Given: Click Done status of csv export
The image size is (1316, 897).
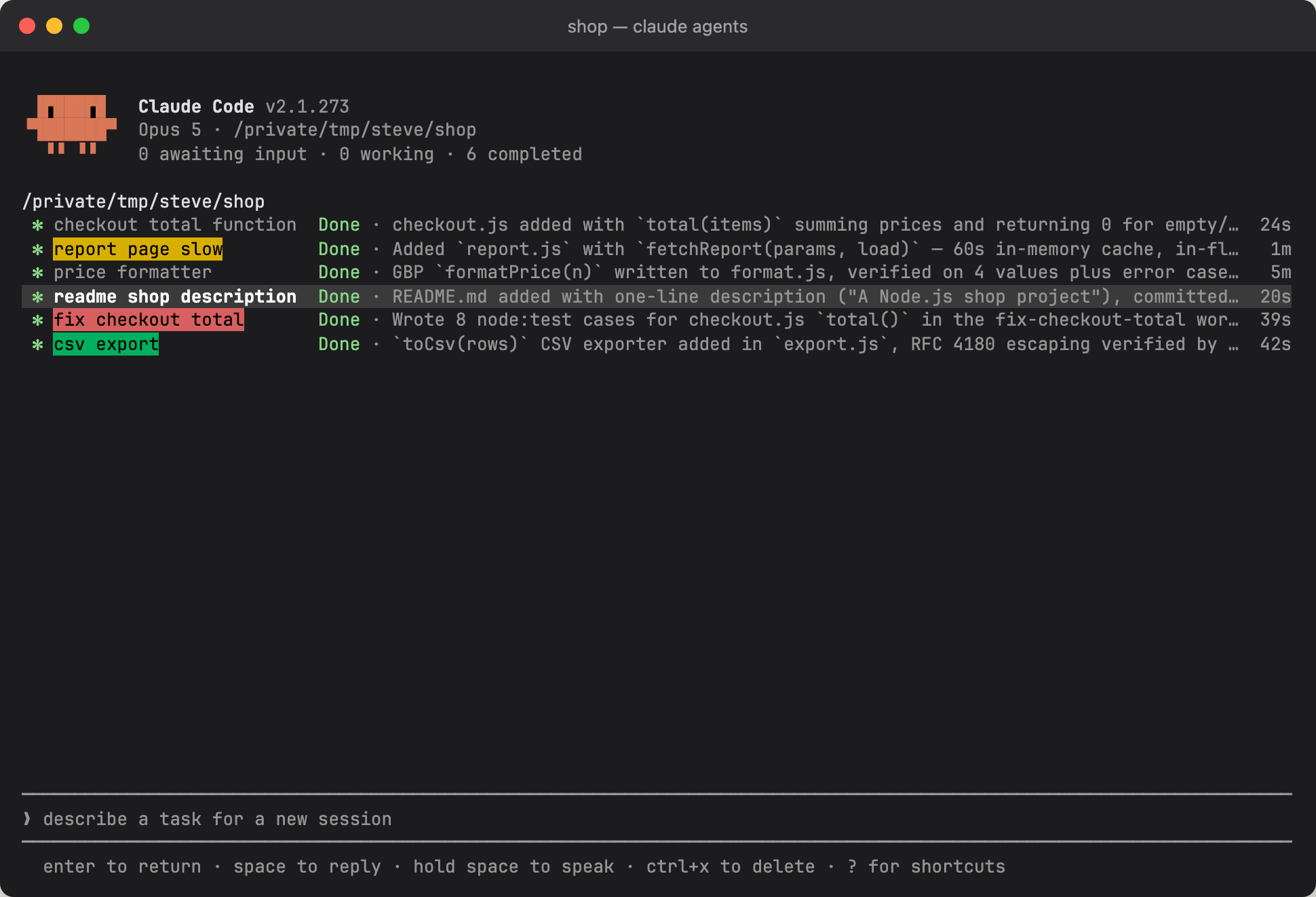Looking at the screenshot, I should tap(339, 344).
